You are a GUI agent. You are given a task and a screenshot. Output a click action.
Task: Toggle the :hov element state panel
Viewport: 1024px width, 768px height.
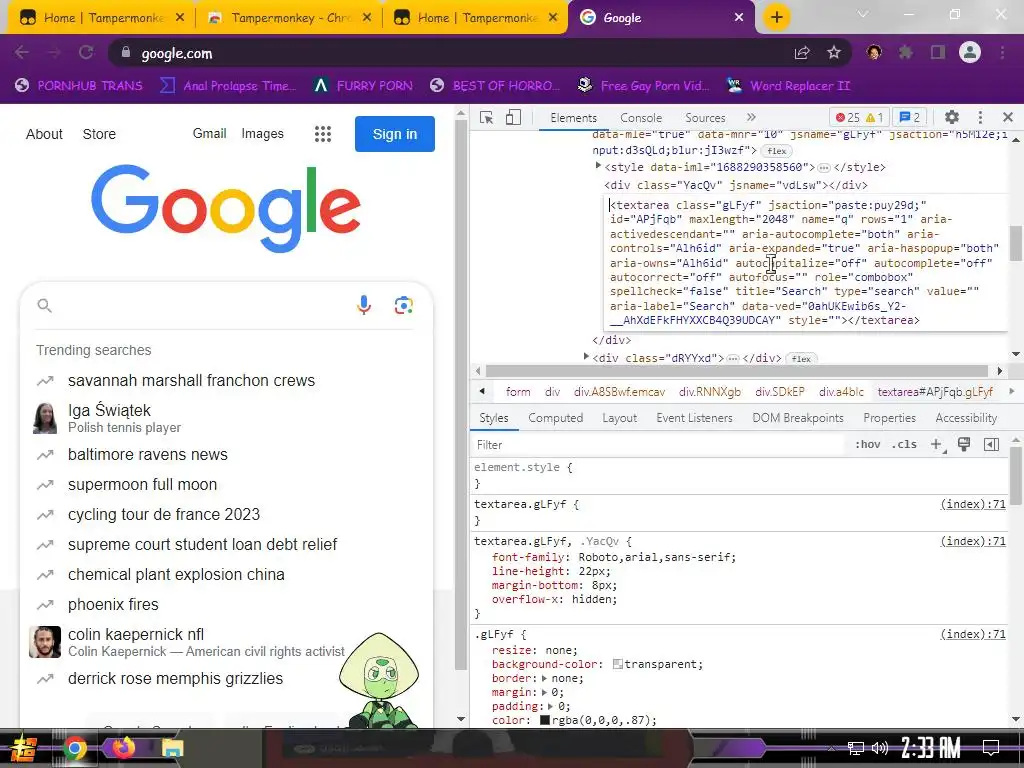point(867,444)
